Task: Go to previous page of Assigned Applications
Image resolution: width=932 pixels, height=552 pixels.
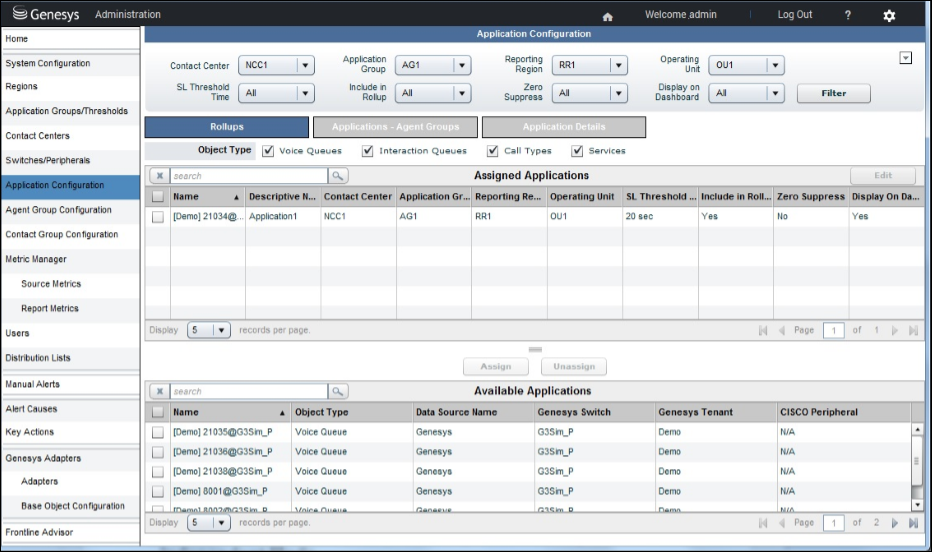Action: coord(782,330)
